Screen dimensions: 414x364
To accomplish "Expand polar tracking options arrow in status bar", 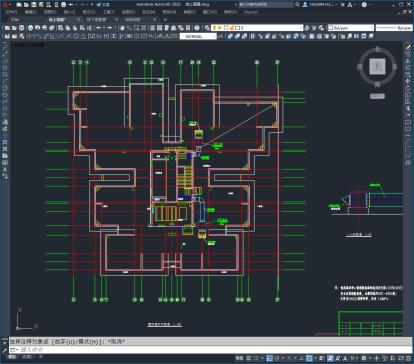I will (x=282, y=358).
